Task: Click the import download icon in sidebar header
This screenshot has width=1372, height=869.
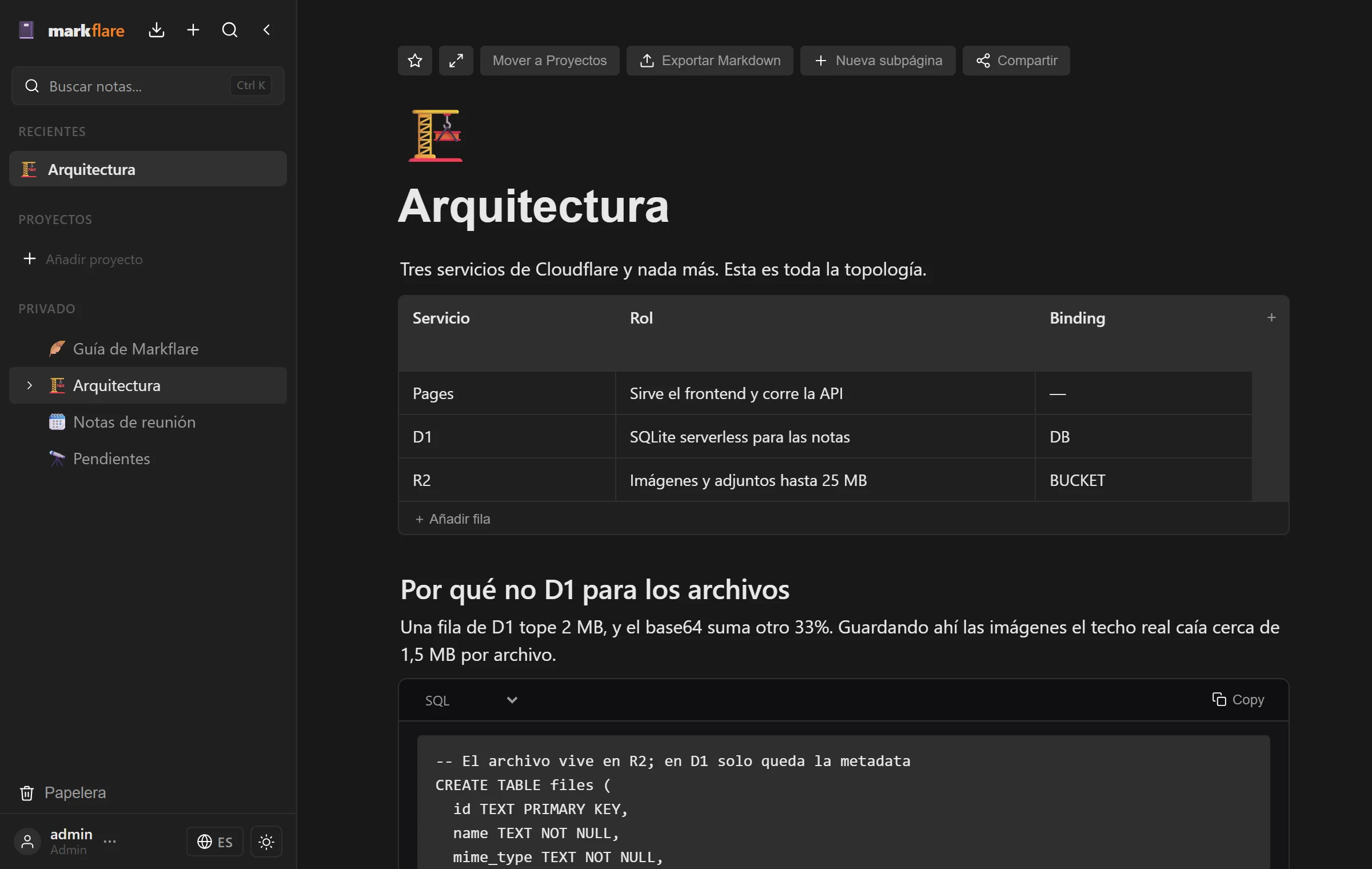Action: [156, 30]
